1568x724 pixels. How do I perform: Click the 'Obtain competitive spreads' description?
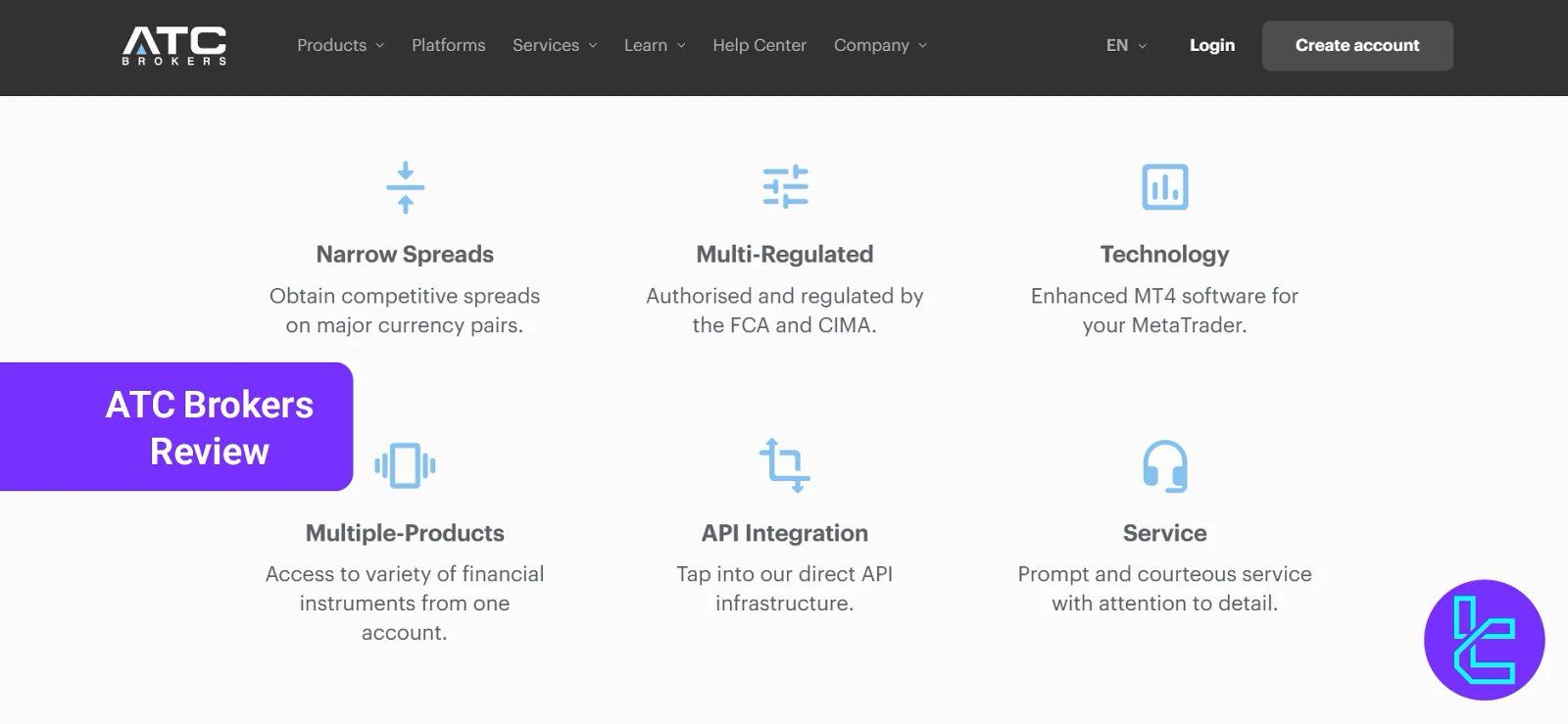[405, 311]
